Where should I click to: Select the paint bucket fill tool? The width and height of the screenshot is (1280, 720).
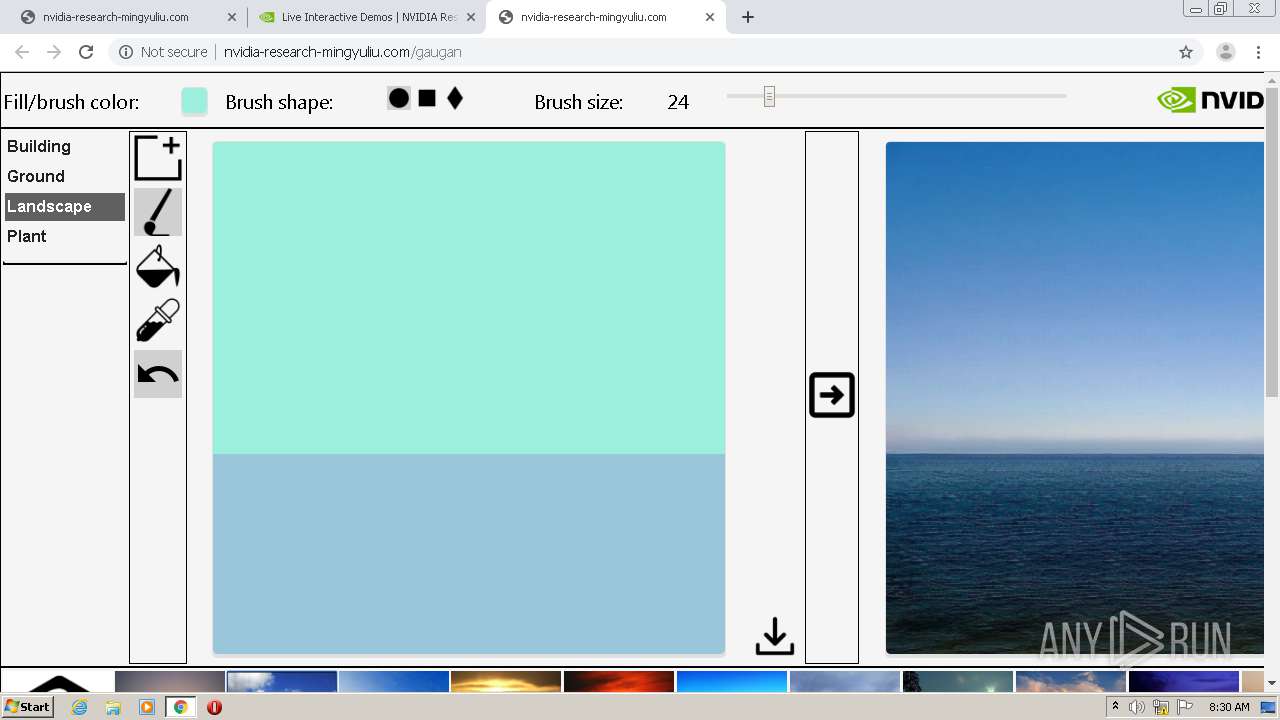158,266
